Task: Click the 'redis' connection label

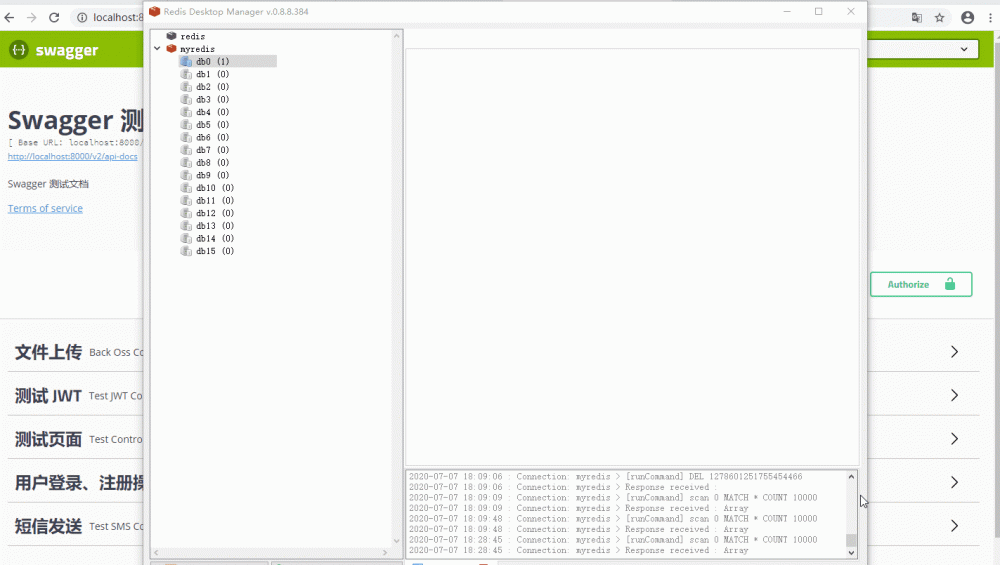Action: pos(193,37)
